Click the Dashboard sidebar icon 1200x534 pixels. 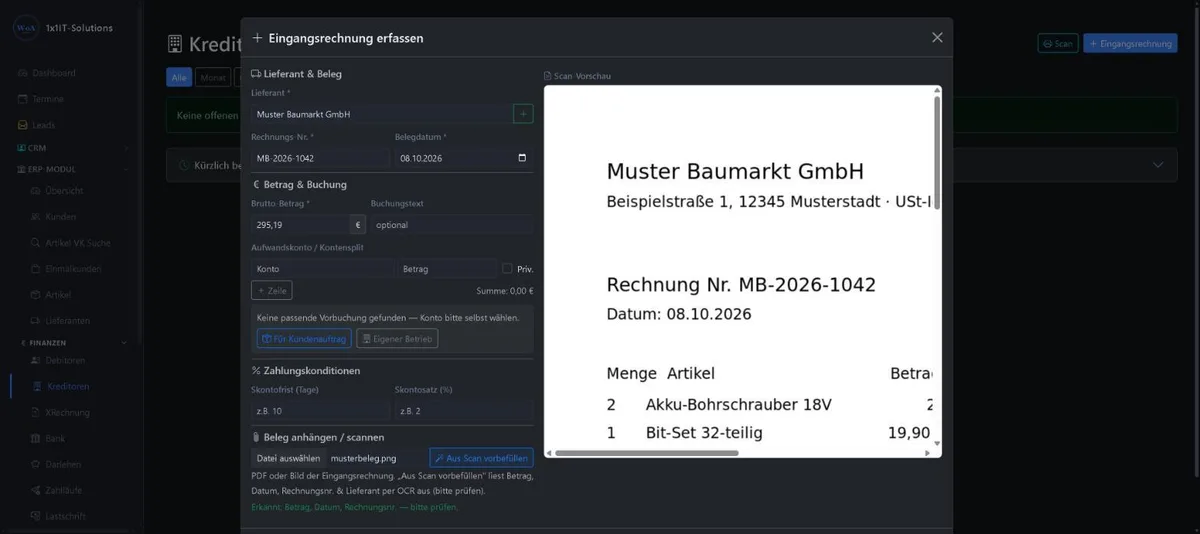coord(22,73)
